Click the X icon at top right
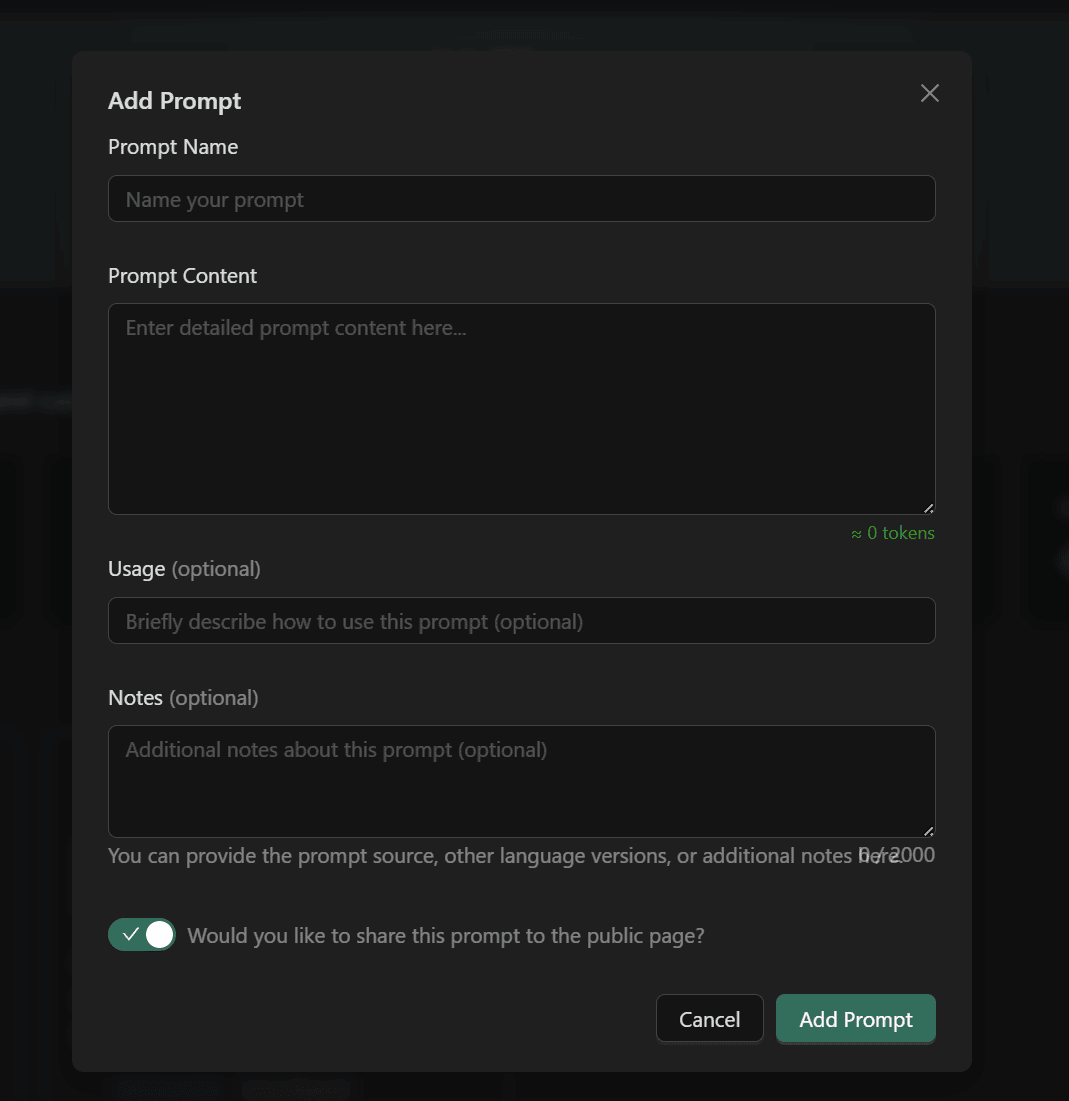 (929, 93)
